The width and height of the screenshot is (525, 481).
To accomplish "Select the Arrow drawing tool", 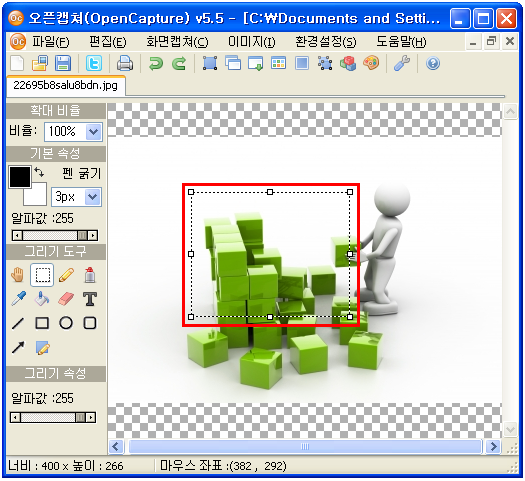I will [18, 347].
